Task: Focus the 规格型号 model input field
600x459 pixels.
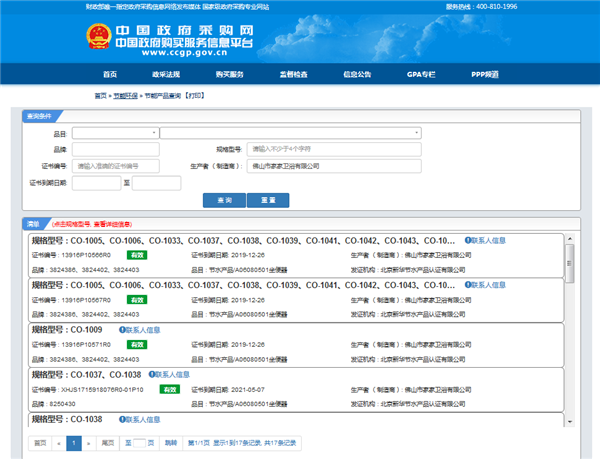Action: [x=334, y=149]
